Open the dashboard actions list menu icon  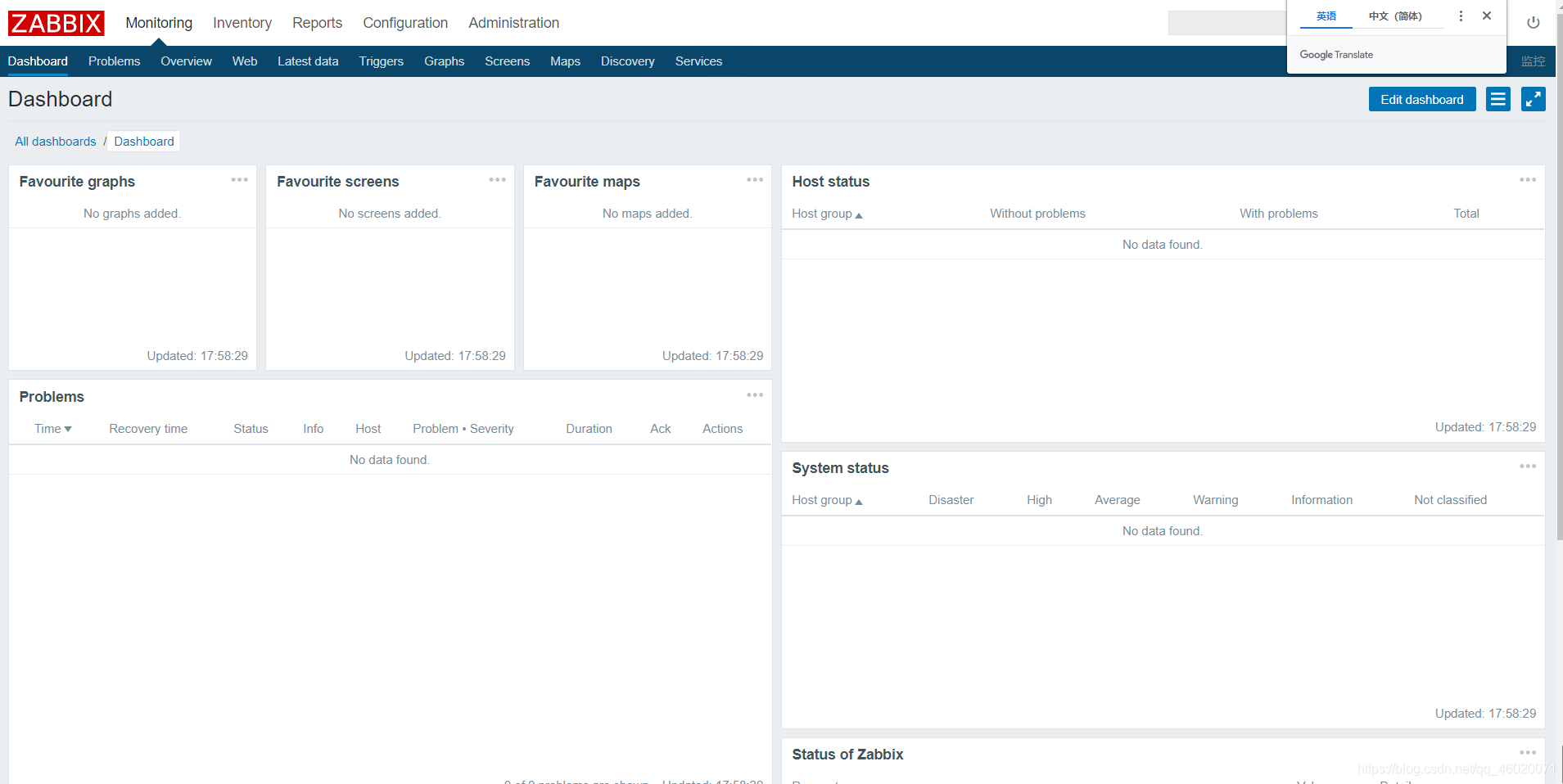[x=1498, y=99]
